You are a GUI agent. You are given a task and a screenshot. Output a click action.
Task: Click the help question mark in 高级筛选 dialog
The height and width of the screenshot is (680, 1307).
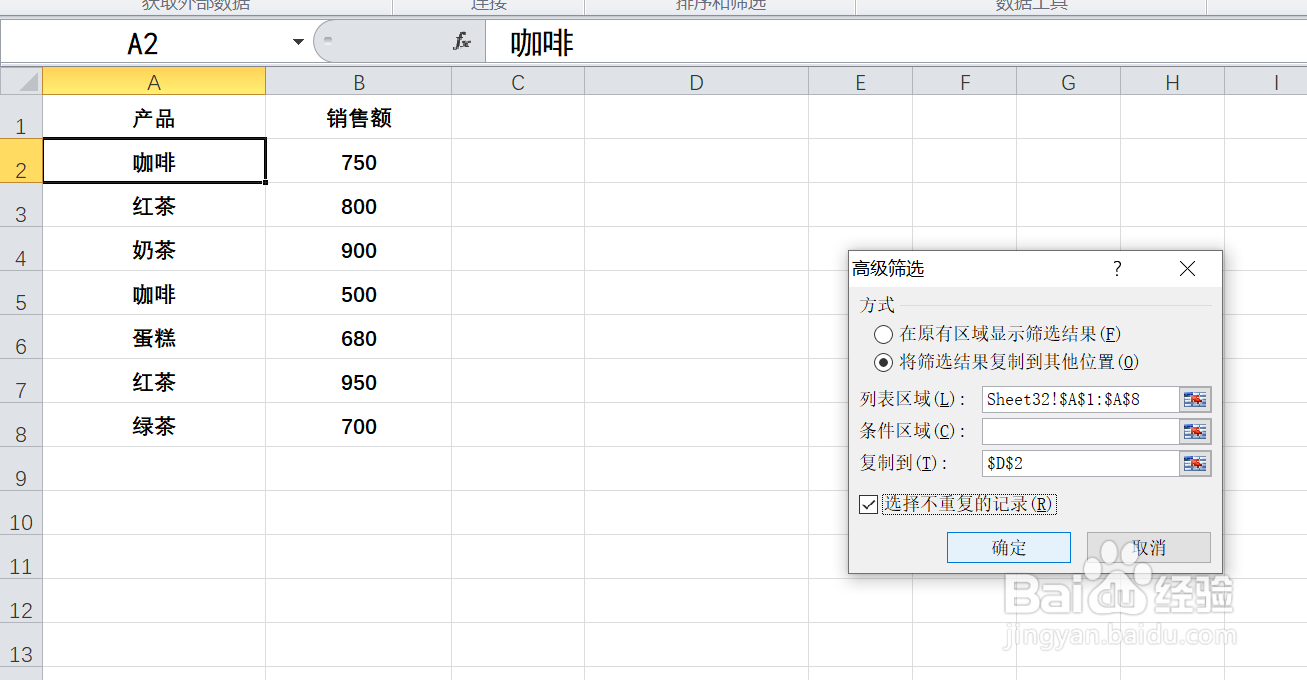(1117, 268)
